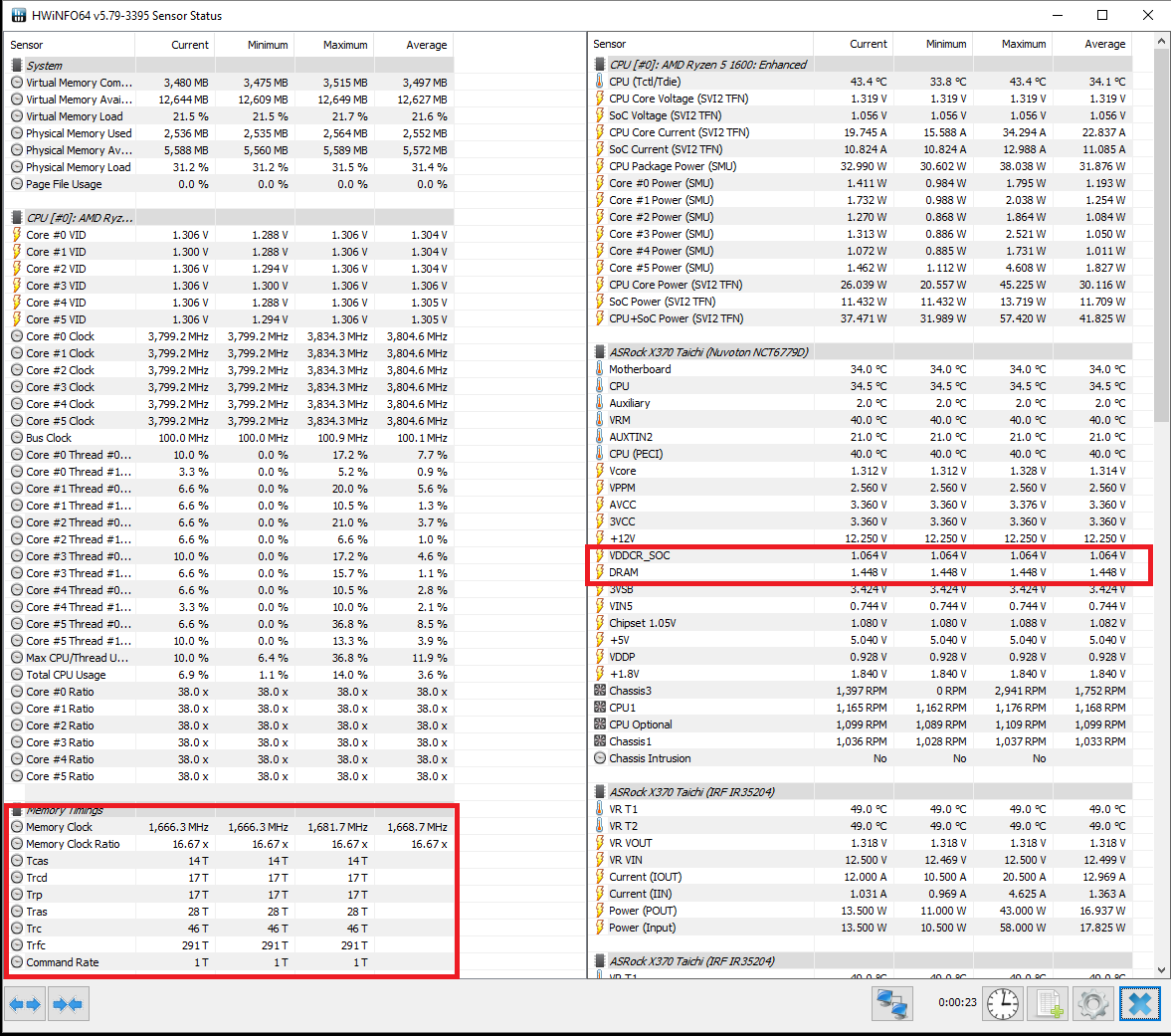Select the ASRock X370 Taichi (Nuvoton NCT6779D) group

pos(860,352)
